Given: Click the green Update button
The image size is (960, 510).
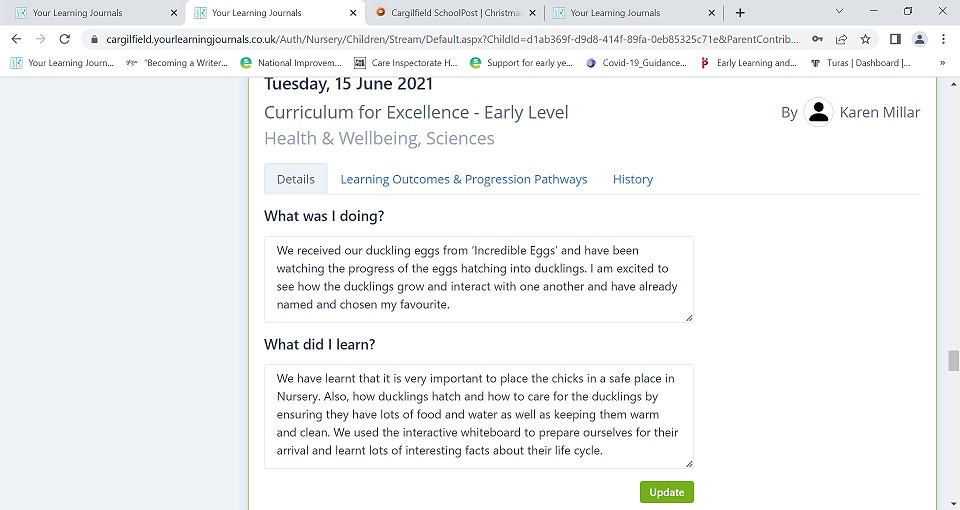Looking at the screenshot, I should click(667, 492).
